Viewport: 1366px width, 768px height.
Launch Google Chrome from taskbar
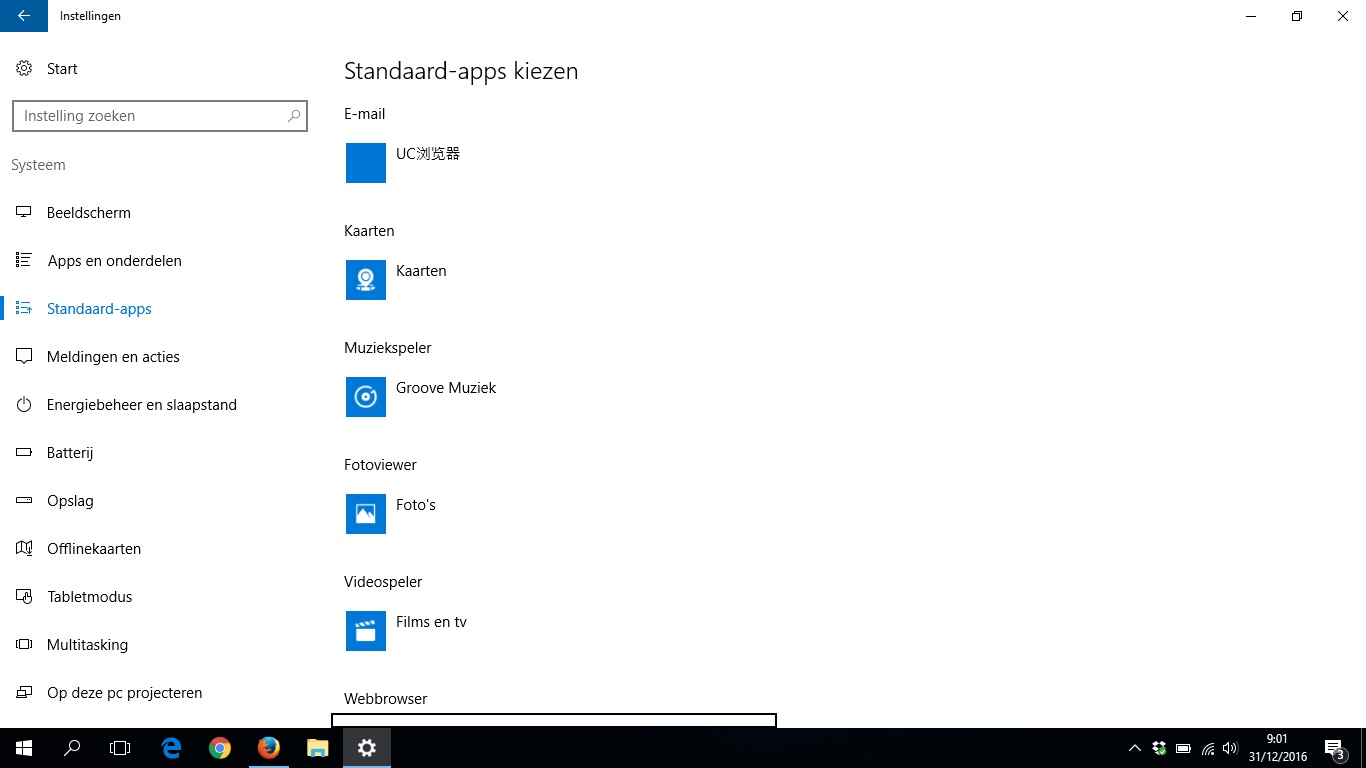tap(220, 748)
